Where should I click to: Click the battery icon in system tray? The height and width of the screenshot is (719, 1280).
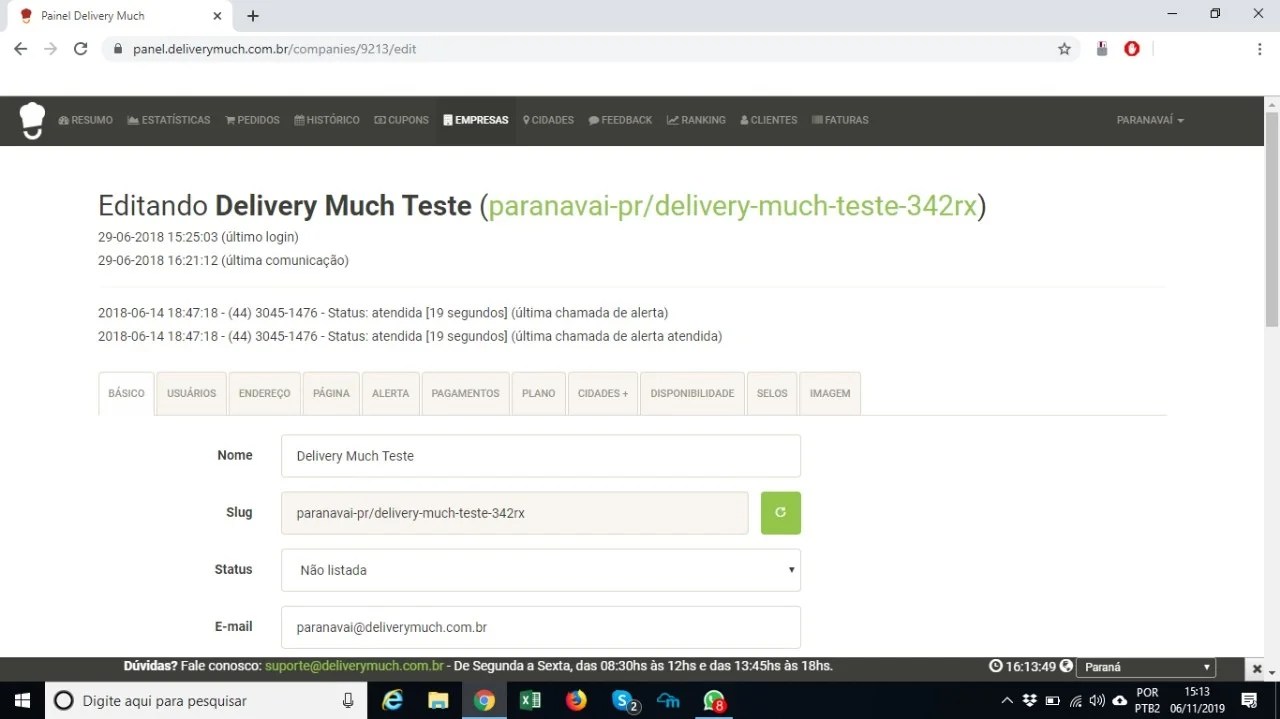point(1052,700)
